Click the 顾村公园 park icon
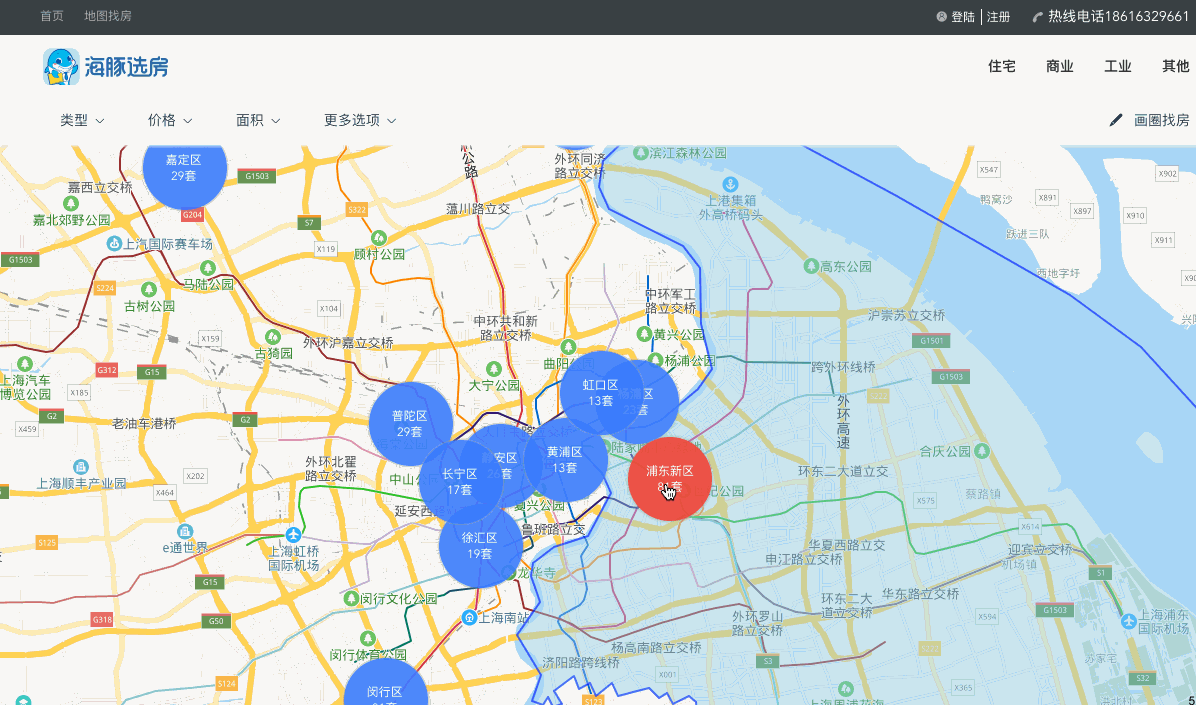Image resolution: width=1196 pixels, height=705 pixels. coord(379,237)
